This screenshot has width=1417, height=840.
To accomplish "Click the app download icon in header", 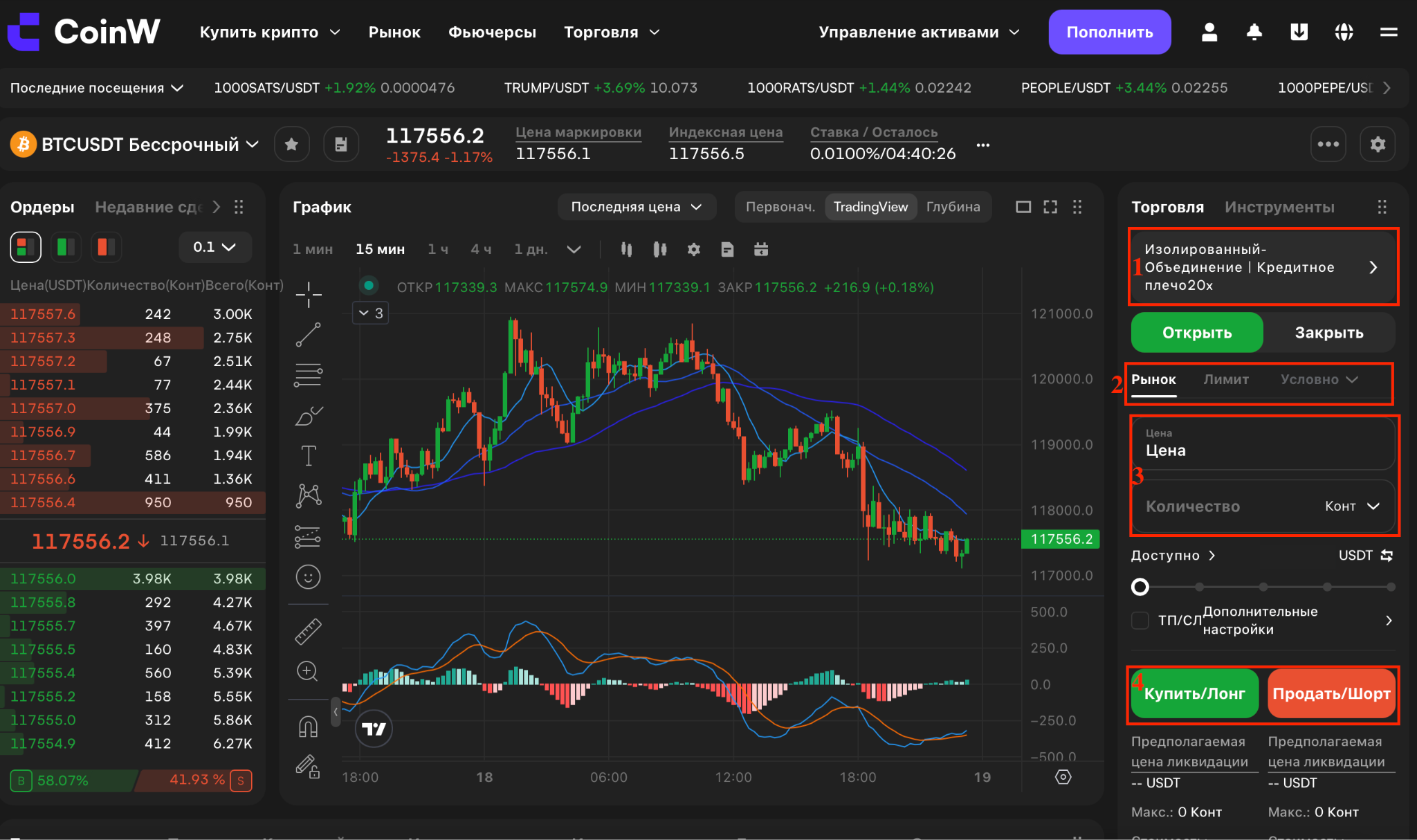I will (x=1299, y=32).
